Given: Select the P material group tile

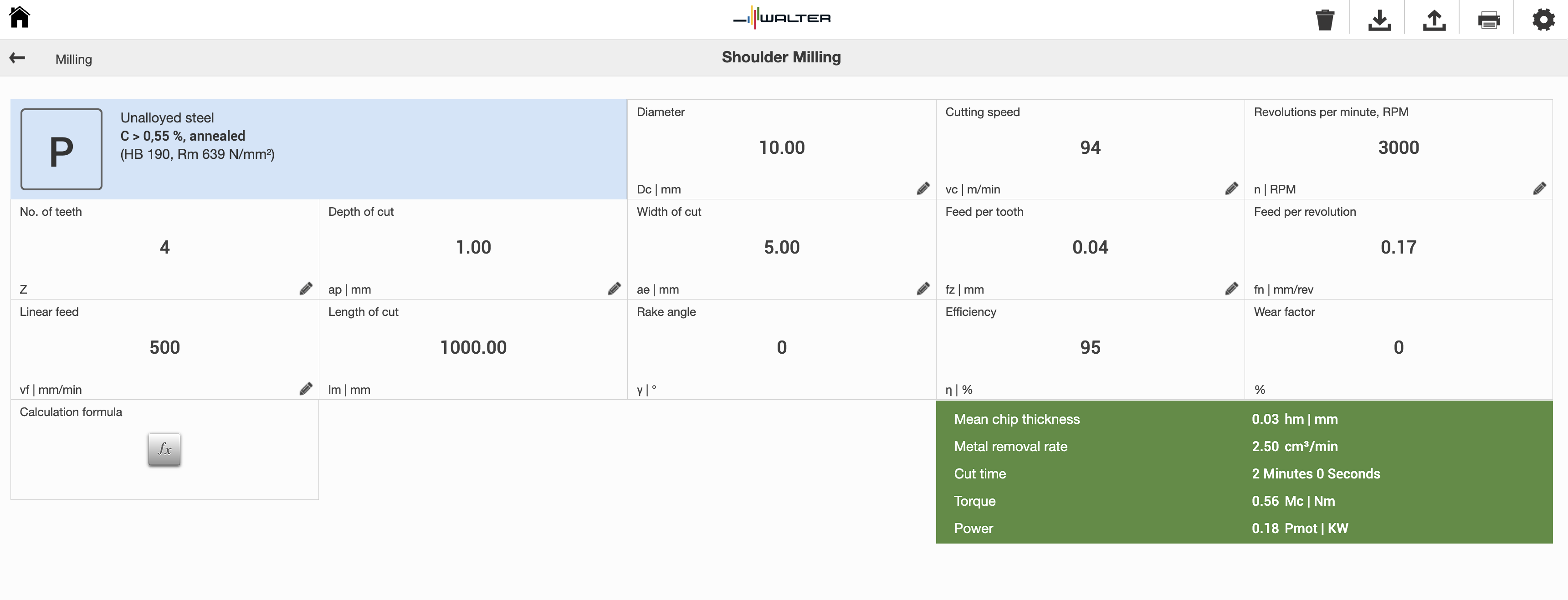Looking at the screenshot, I should click(61, 149).
